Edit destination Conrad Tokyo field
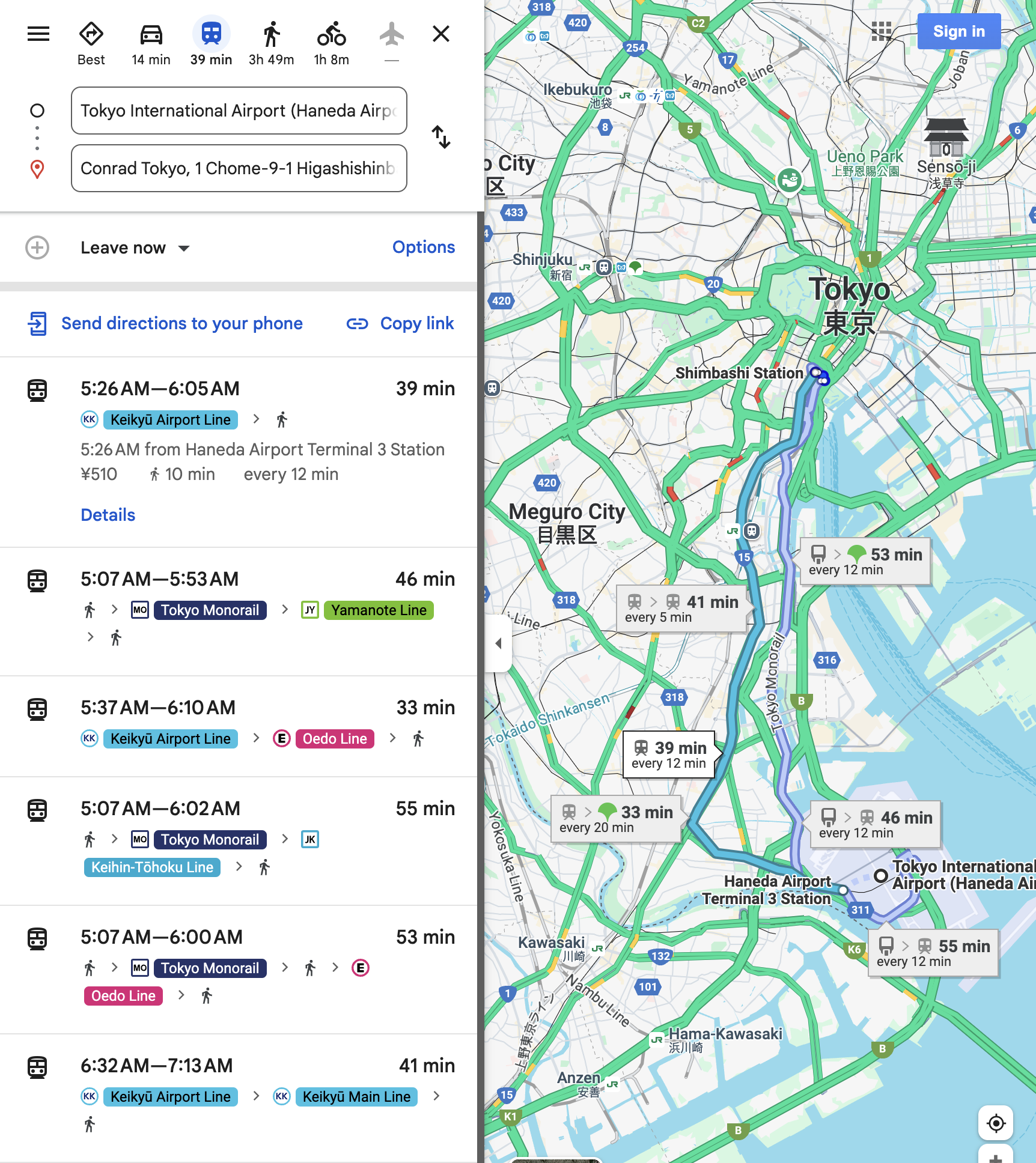Viewport: 1036px width, 1163px height. point(239,168)
